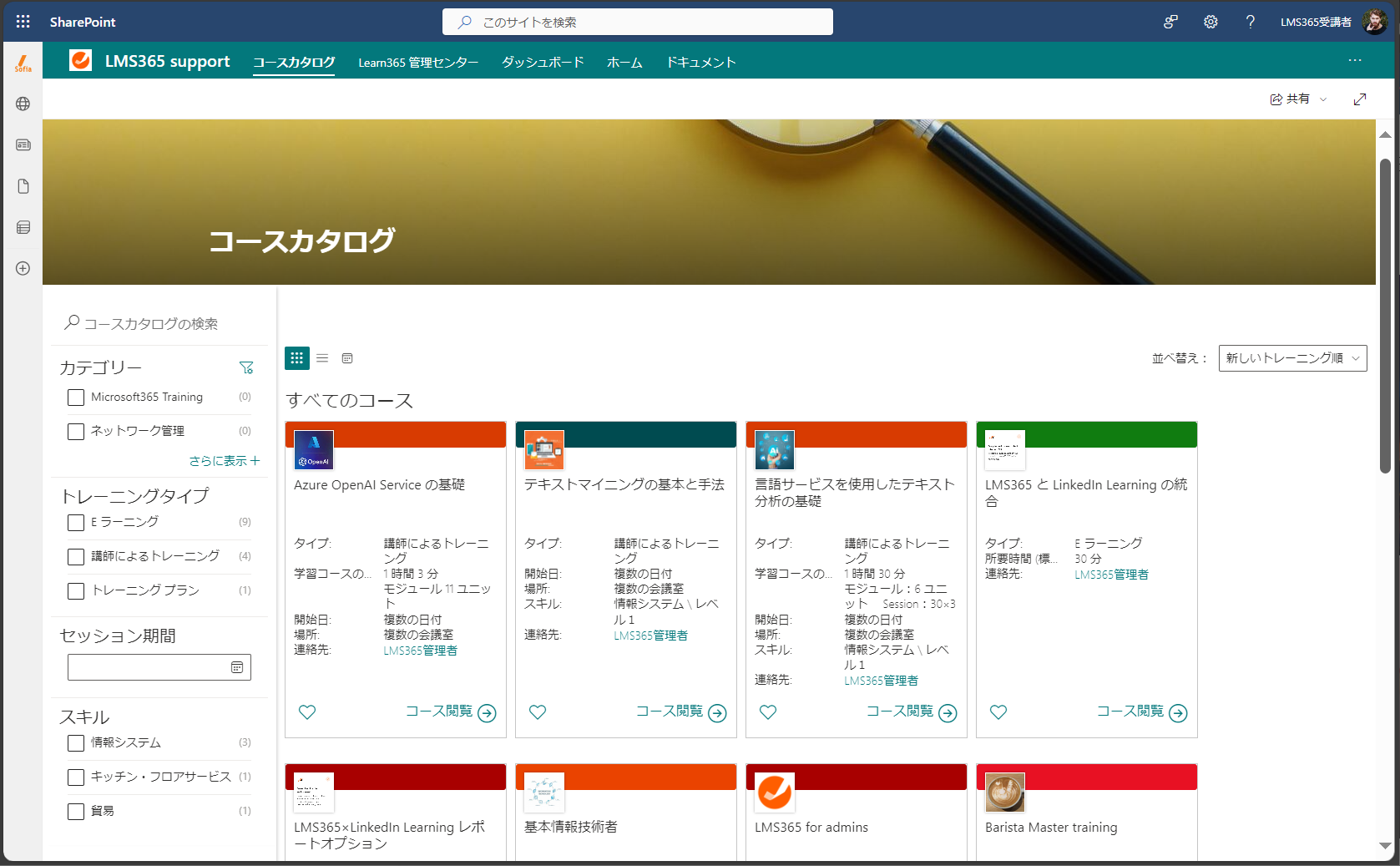Check the 情報システム skill filter
Screen dimensions: 1400x866
tap(76, 743)
